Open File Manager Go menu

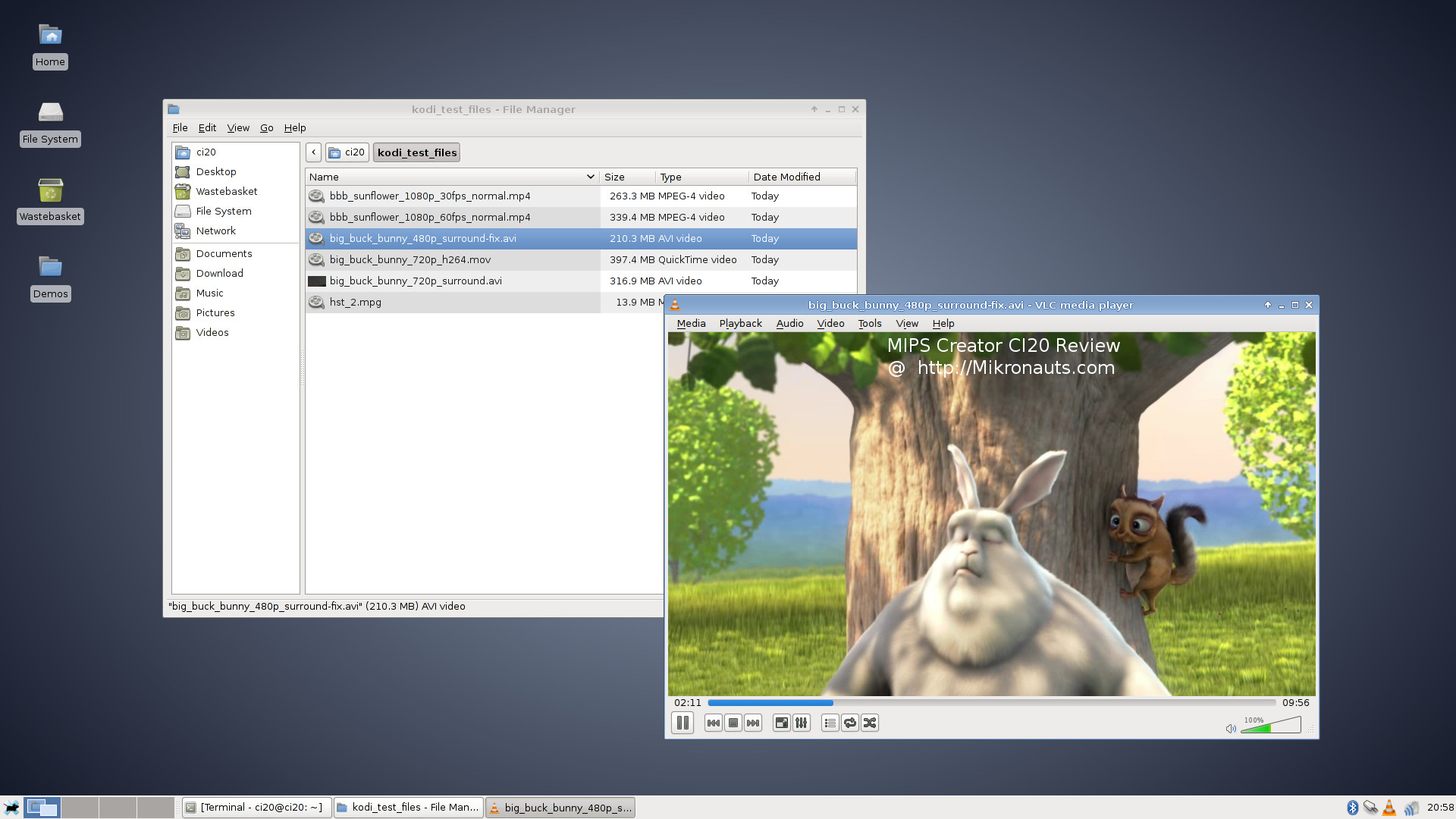266,128
